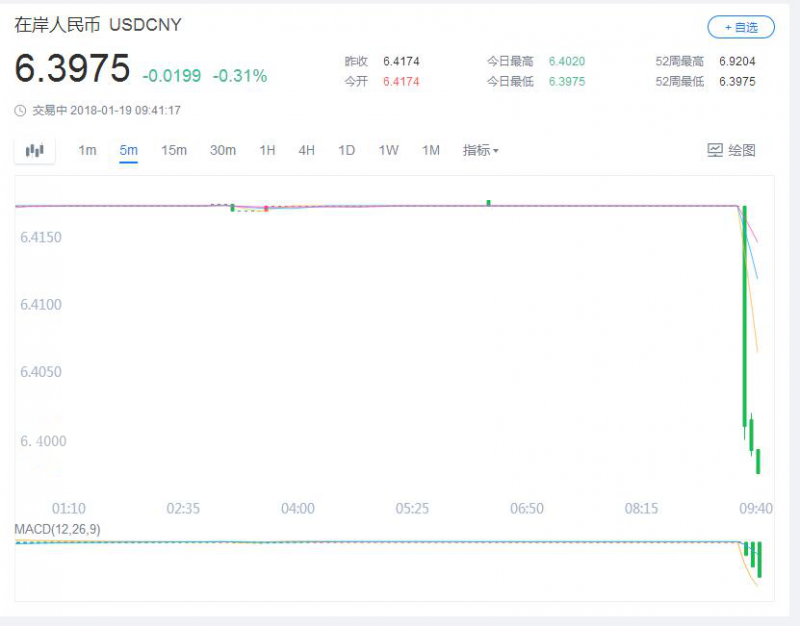
Task: Switch to the 1W weekly view
Action: 388,151
